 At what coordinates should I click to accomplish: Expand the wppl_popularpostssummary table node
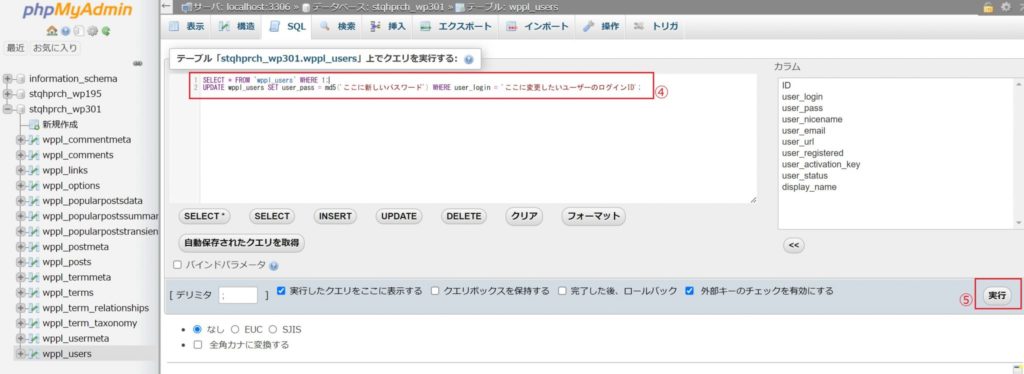tap(20, 216)
